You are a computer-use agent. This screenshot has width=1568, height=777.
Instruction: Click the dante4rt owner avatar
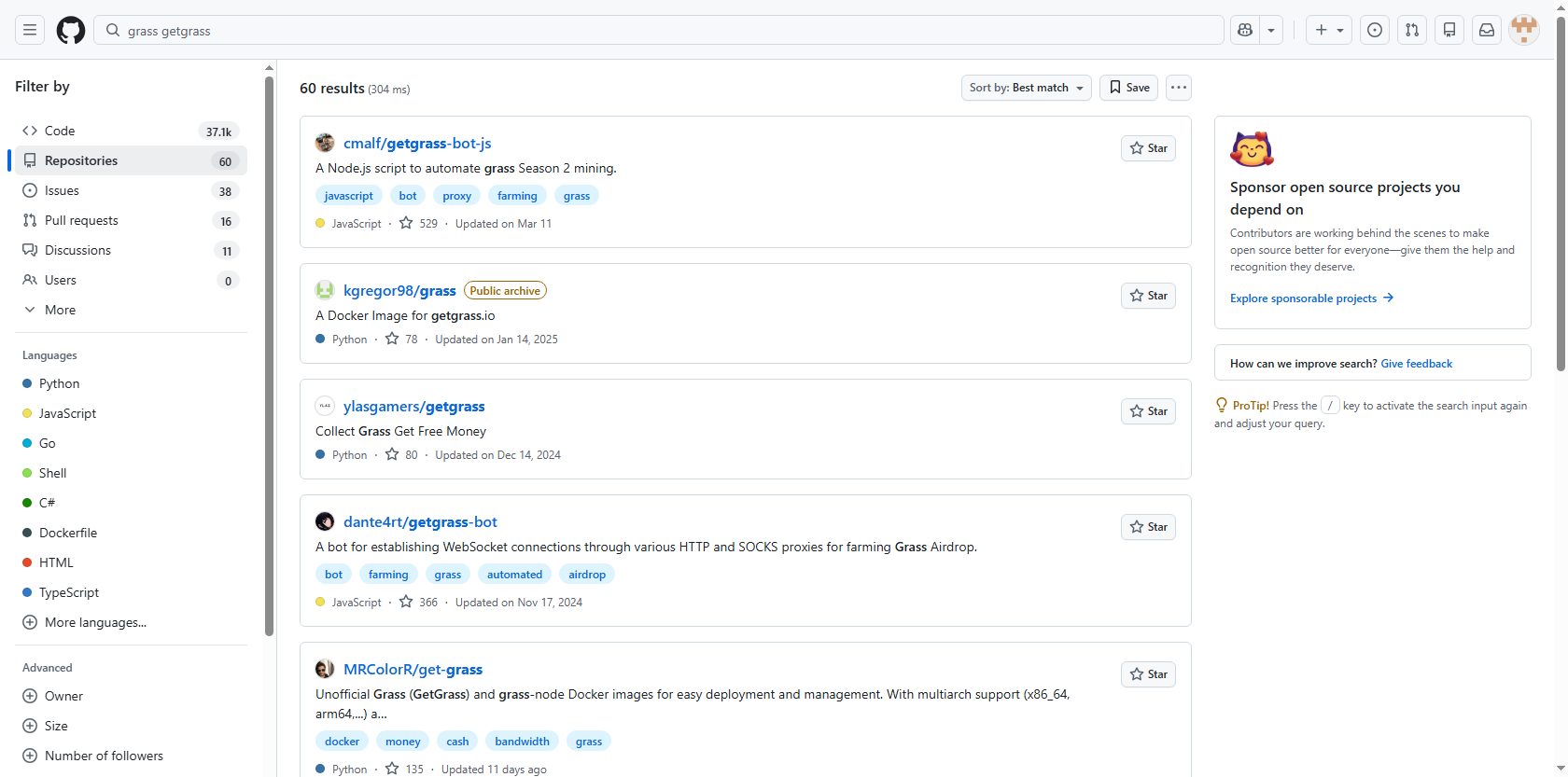(325, 521)
